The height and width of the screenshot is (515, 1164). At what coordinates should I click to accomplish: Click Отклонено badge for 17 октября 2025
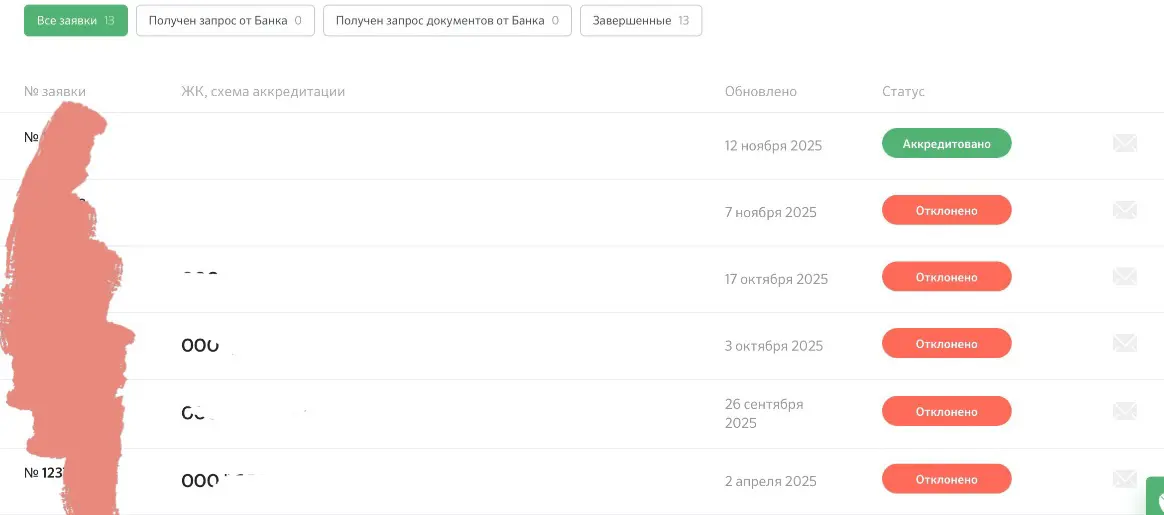coord(946,277)
